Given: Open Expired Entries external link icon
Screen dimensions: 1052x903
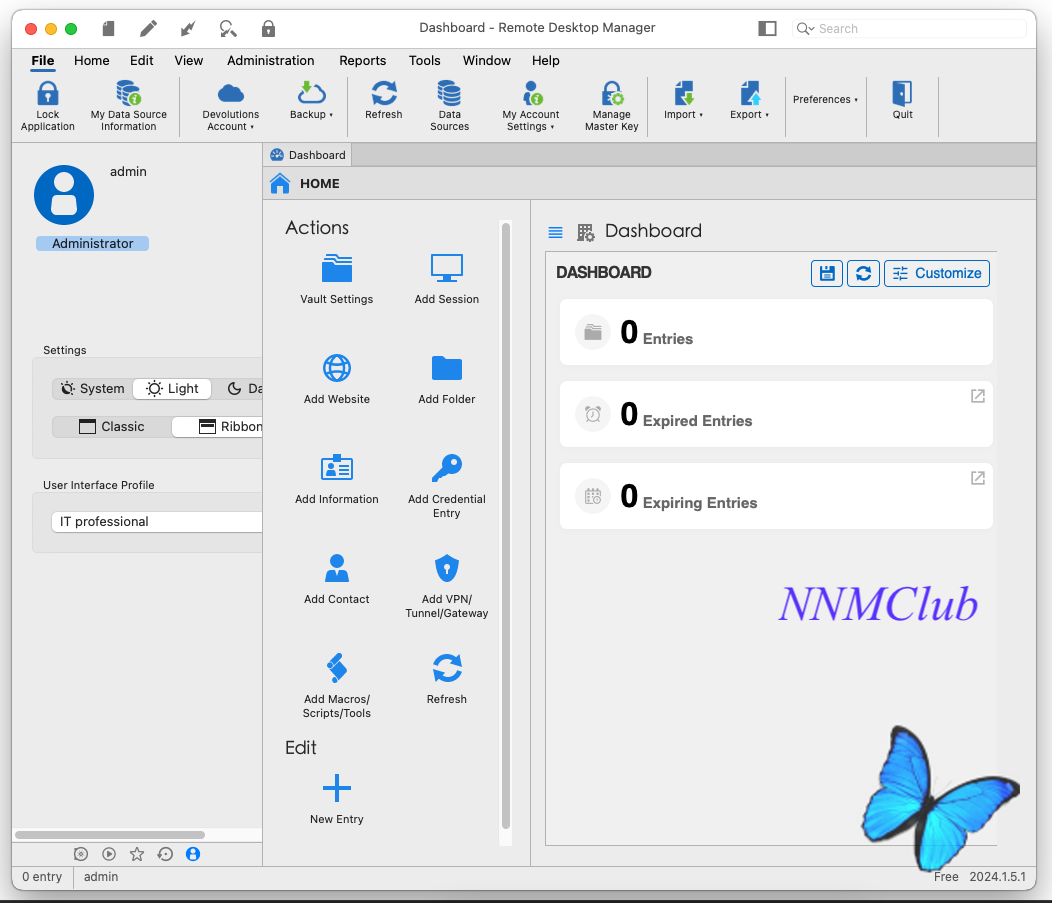Looking at the screenshot, I should coord(978,396).
